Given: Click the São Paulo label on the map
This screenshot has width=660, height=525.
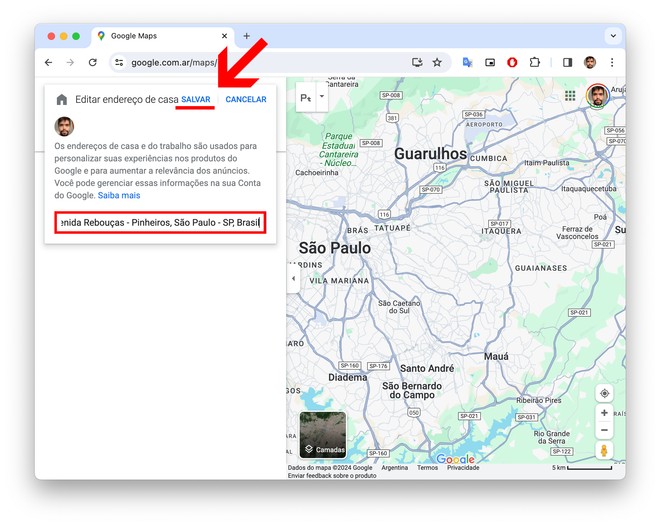Looking at the screenshot, I should (335, 248).
